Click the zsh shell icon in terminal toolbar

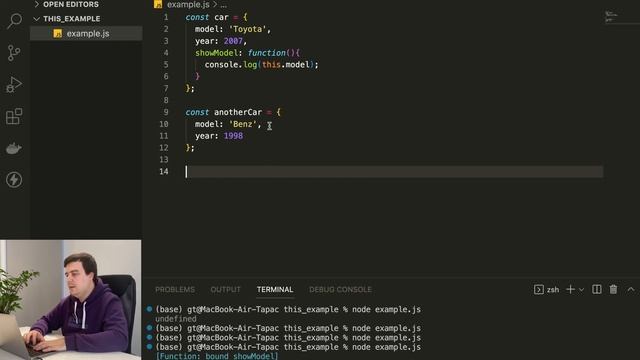pos(538,289)
